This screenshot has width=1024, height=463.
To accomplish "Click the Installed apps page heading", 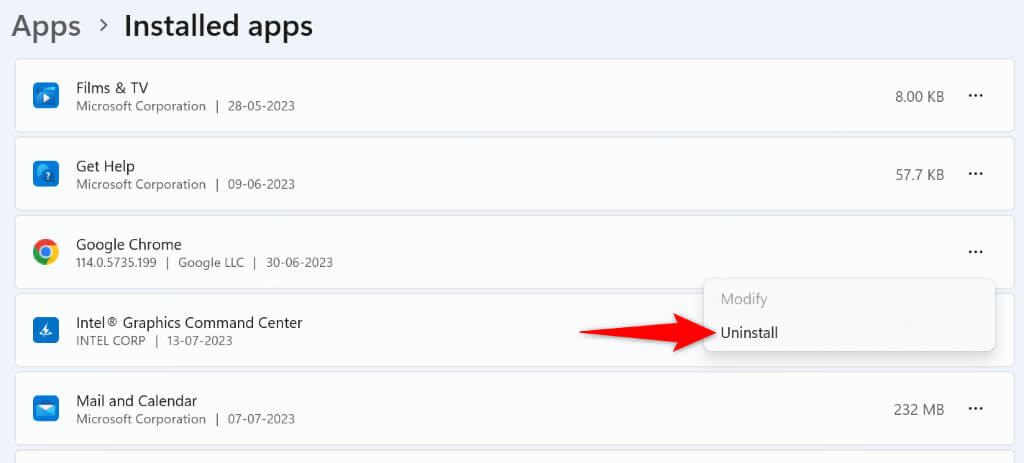I will click(218, 26).
